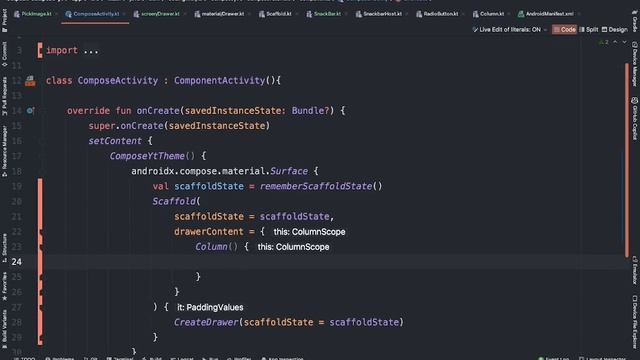Image resolution: width=640 pixels, height=360 pixels.
Task: Click the run gutter icon beside class ComposeActivity
Action: pos(30,81)
